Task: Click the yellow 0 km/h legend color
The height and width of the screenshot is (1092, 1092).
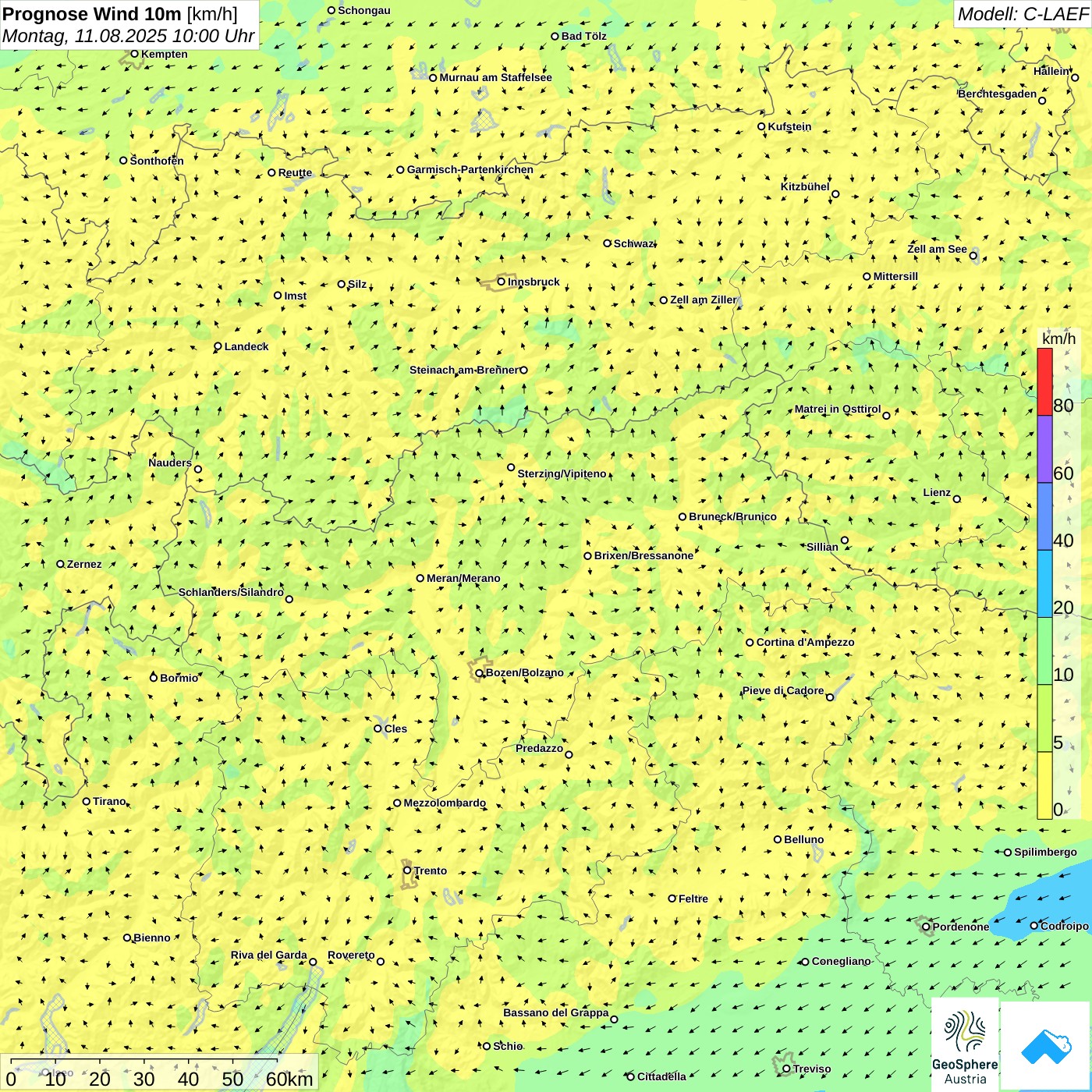Action: [1044, 785]
